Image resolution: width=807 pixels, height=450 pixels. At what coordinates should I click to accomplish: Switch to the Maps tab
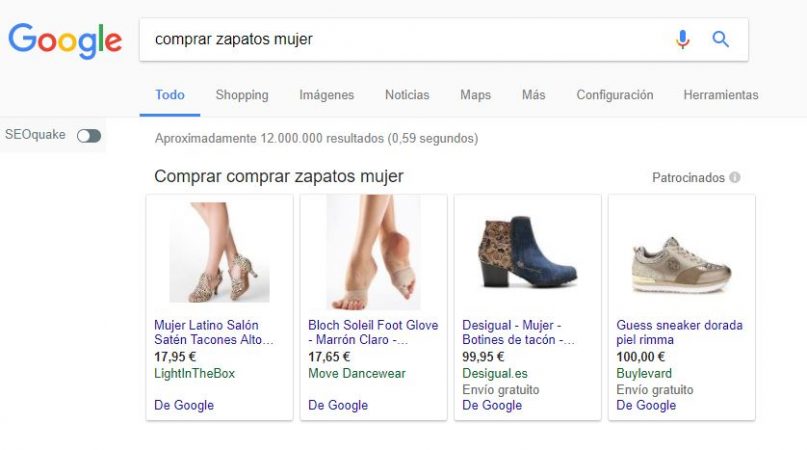coord(476,95)
